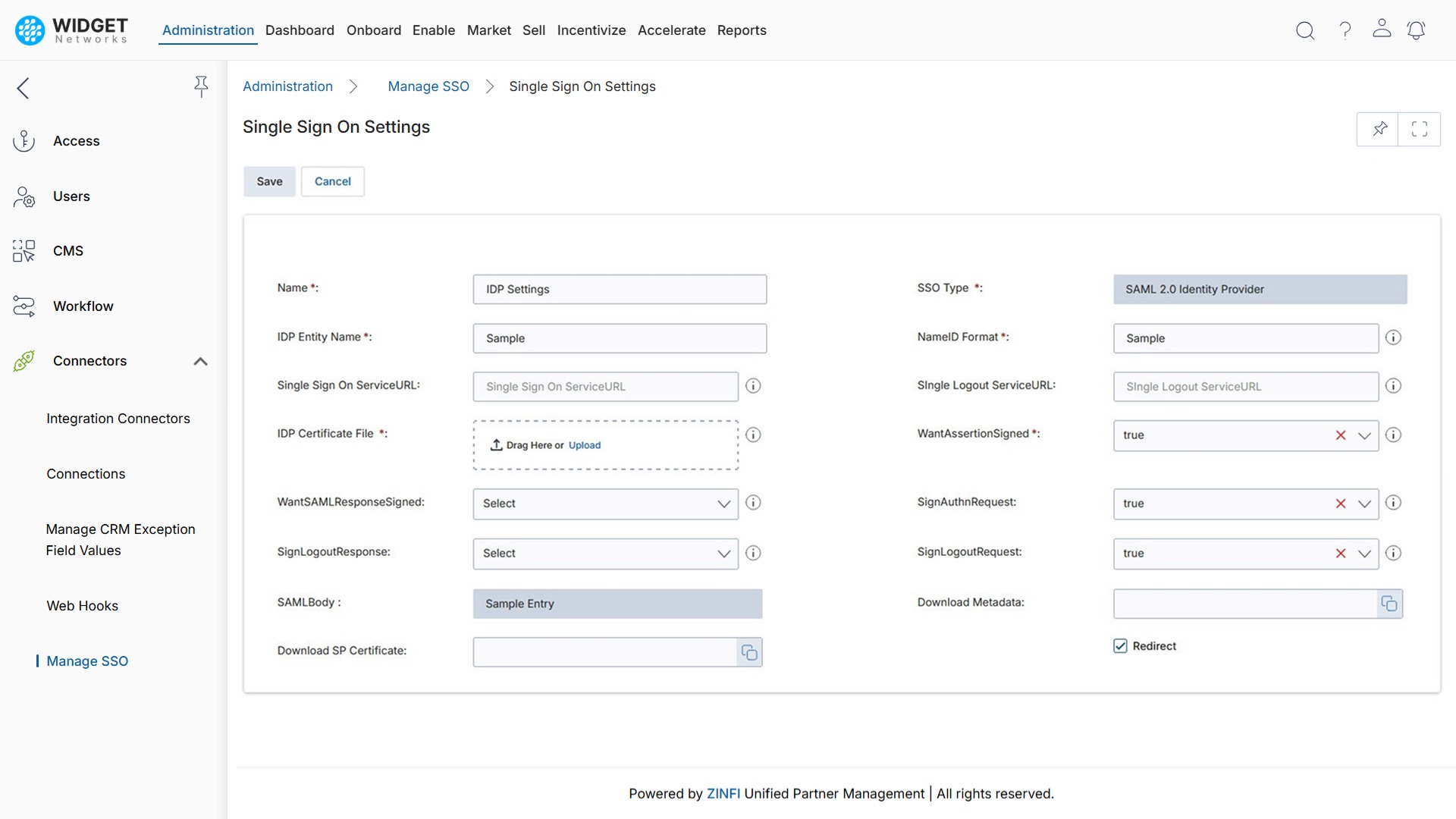Enable the Redirect checkbox
Image resolution: width=1456 pixels, height=819 pixels.
(1120, 645)
